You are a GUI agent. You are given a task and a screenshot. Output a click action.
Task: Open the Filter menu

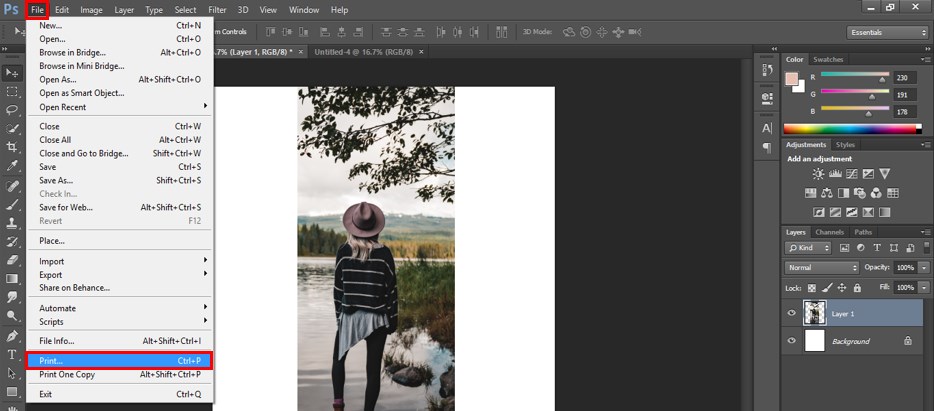(x=217, y=10)
